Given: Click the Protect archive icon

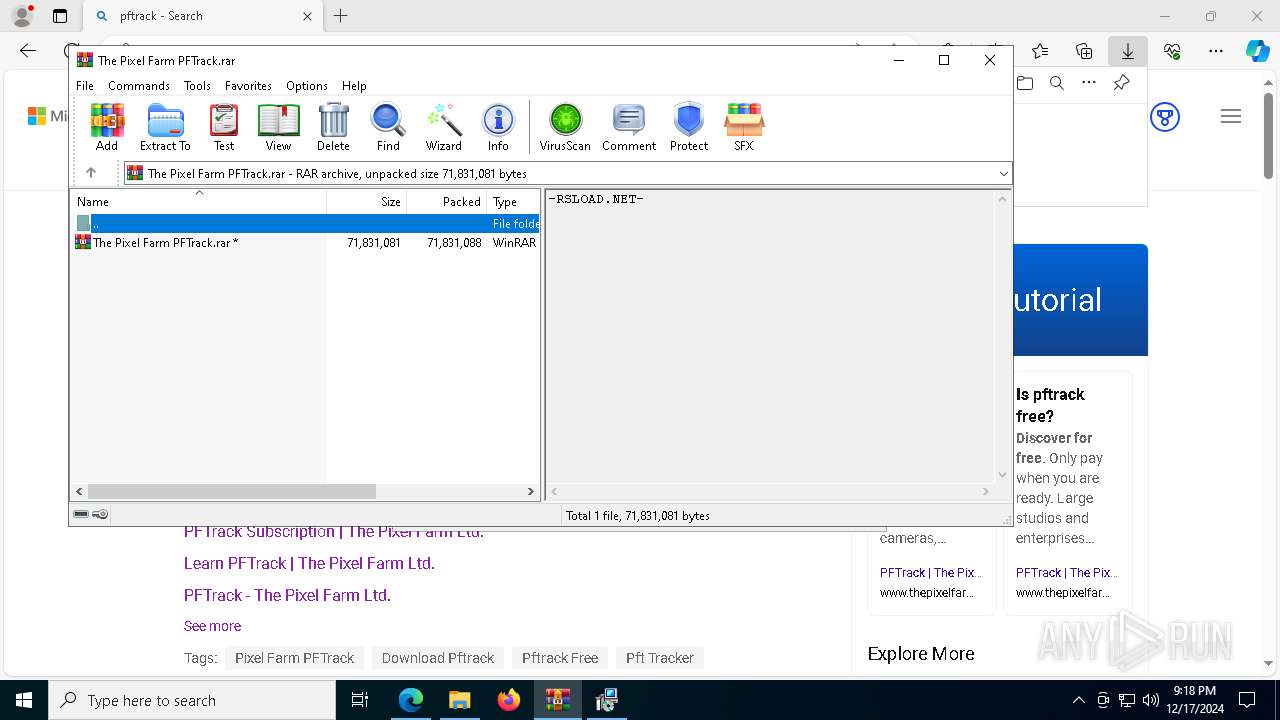Looking at the screenshot, I should click(x=689, y=127).
